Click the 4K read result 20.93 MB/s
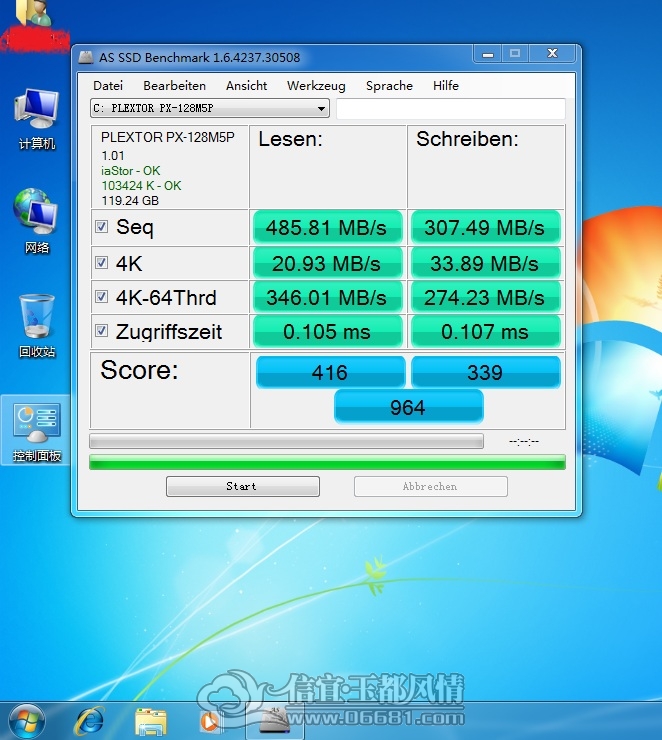662x740 pixels. (x=327, y=263)
